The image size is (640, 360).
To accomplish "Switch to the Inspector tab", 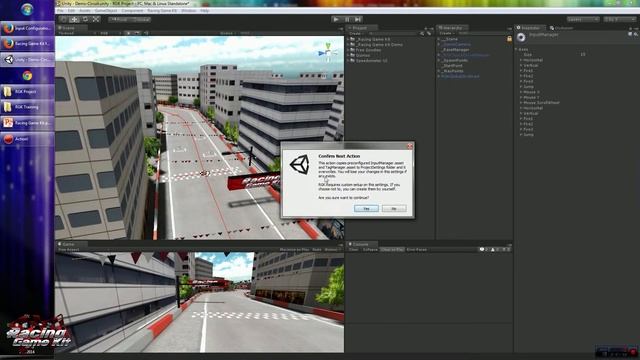I will coord(530,28).
